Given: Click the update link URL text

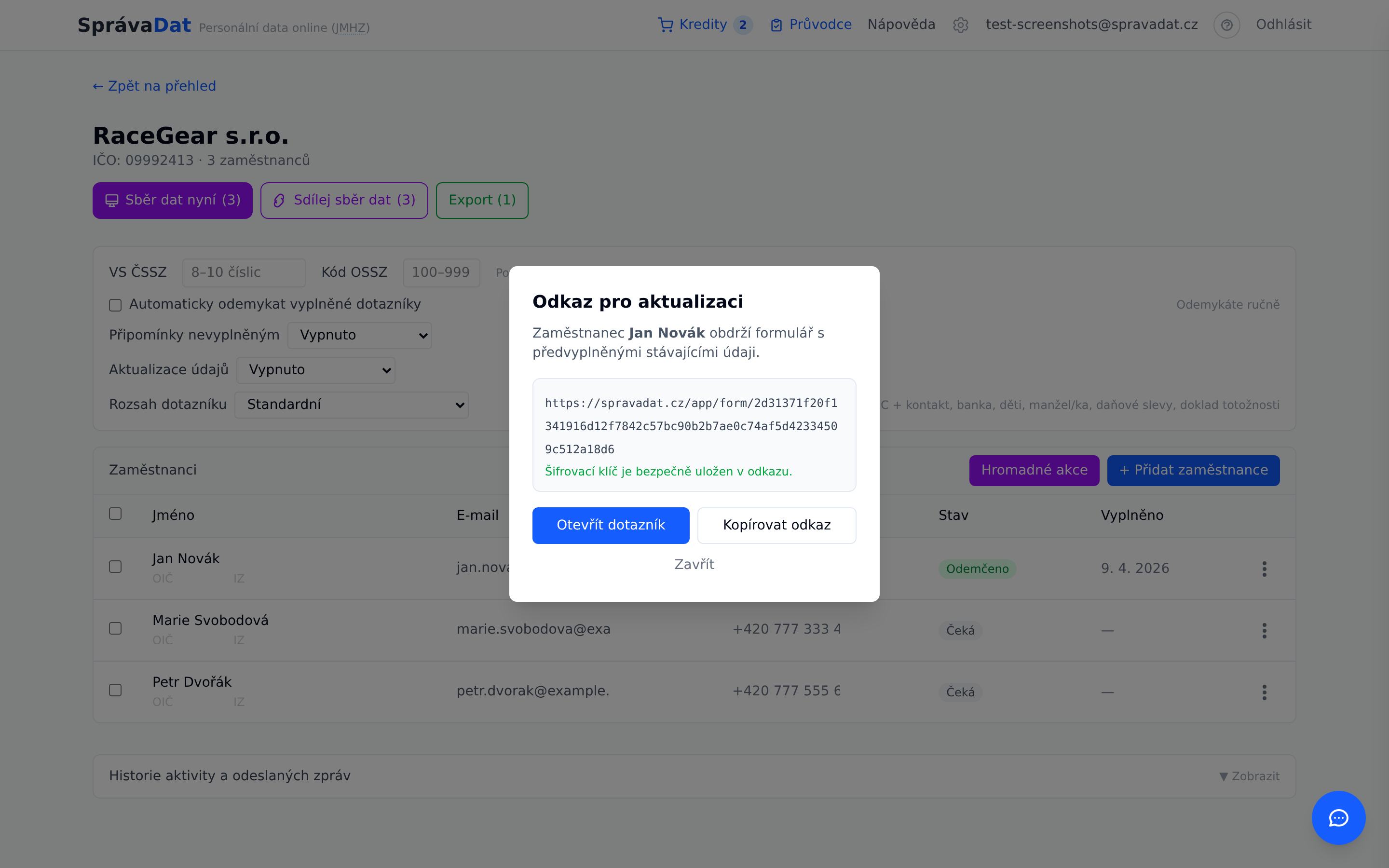Looking at the screenshot, I should click(691, 427).
